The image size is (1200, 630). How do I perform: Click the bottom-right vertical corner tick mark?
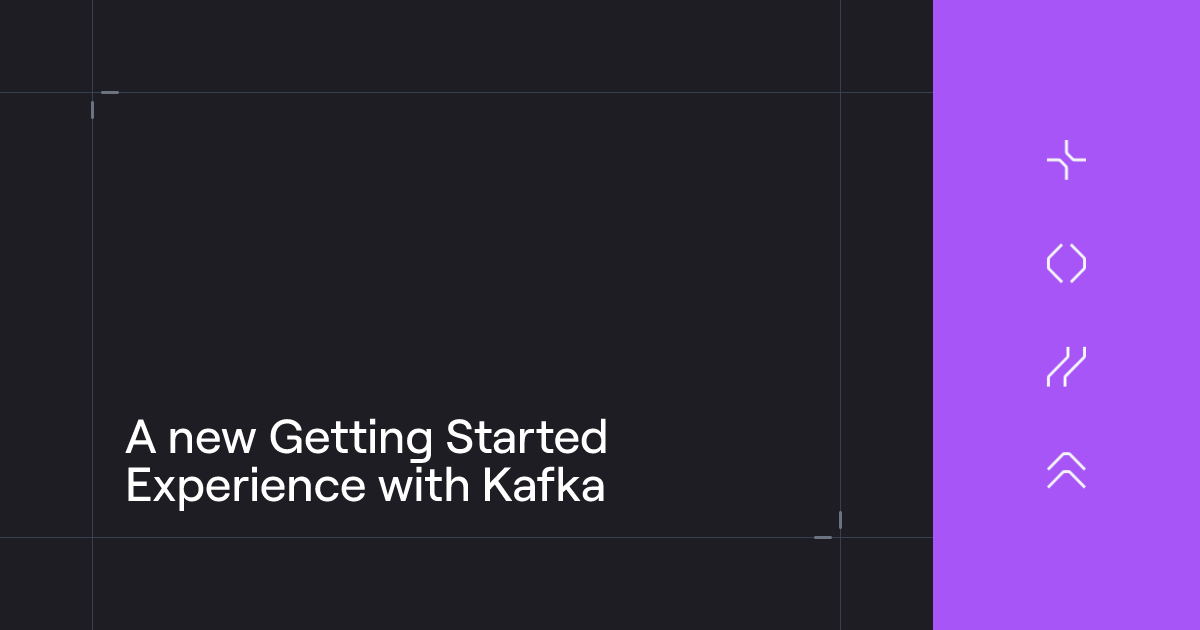[x=840, y=520]
